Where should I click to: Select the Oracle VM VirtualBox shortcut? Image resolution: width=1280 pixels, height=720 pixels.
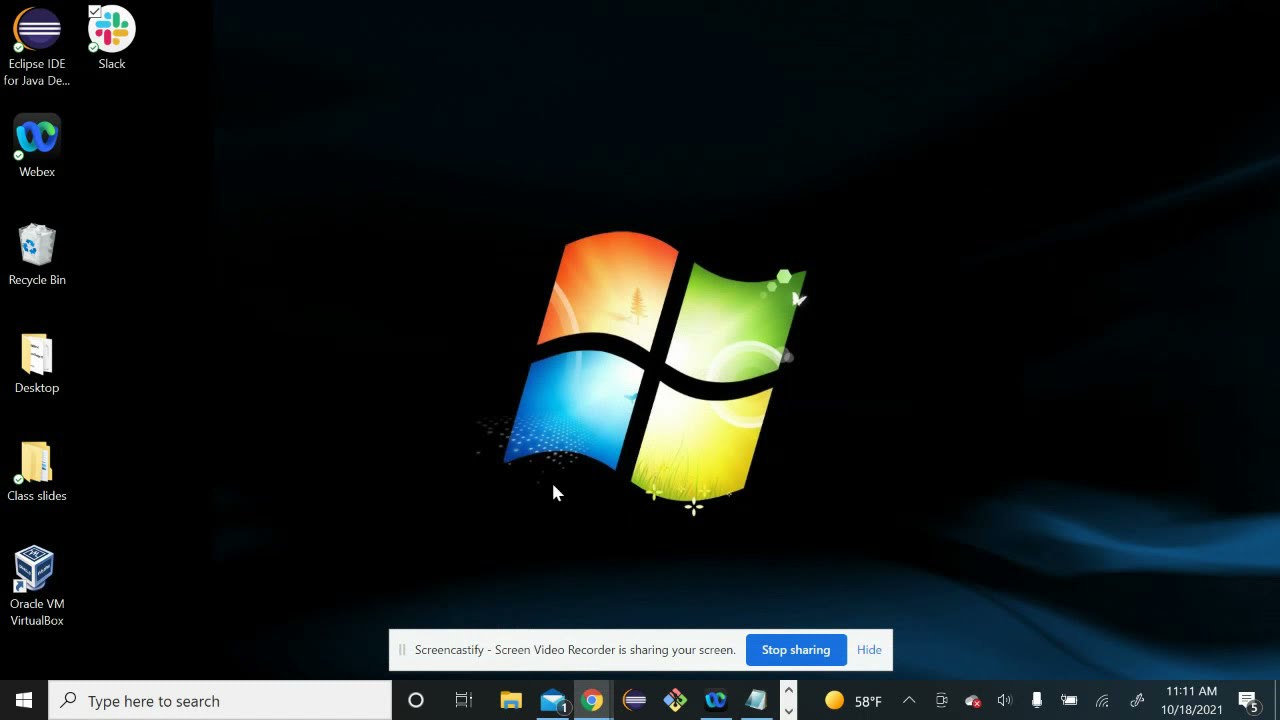tap(37, 586)
